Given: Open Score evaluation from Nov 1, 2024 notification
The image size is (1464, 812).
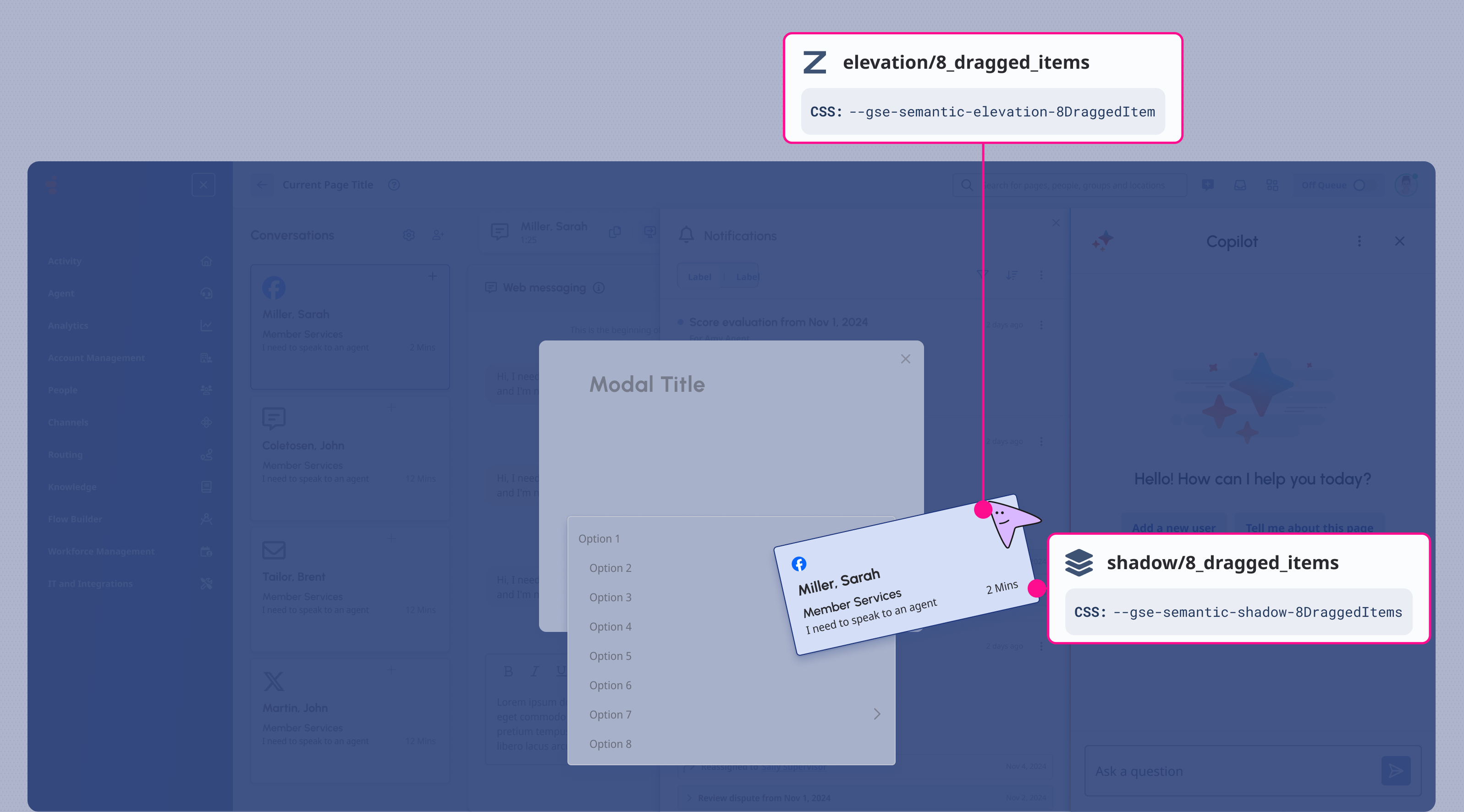Looking at the screenshot, I should pos(778,322).
